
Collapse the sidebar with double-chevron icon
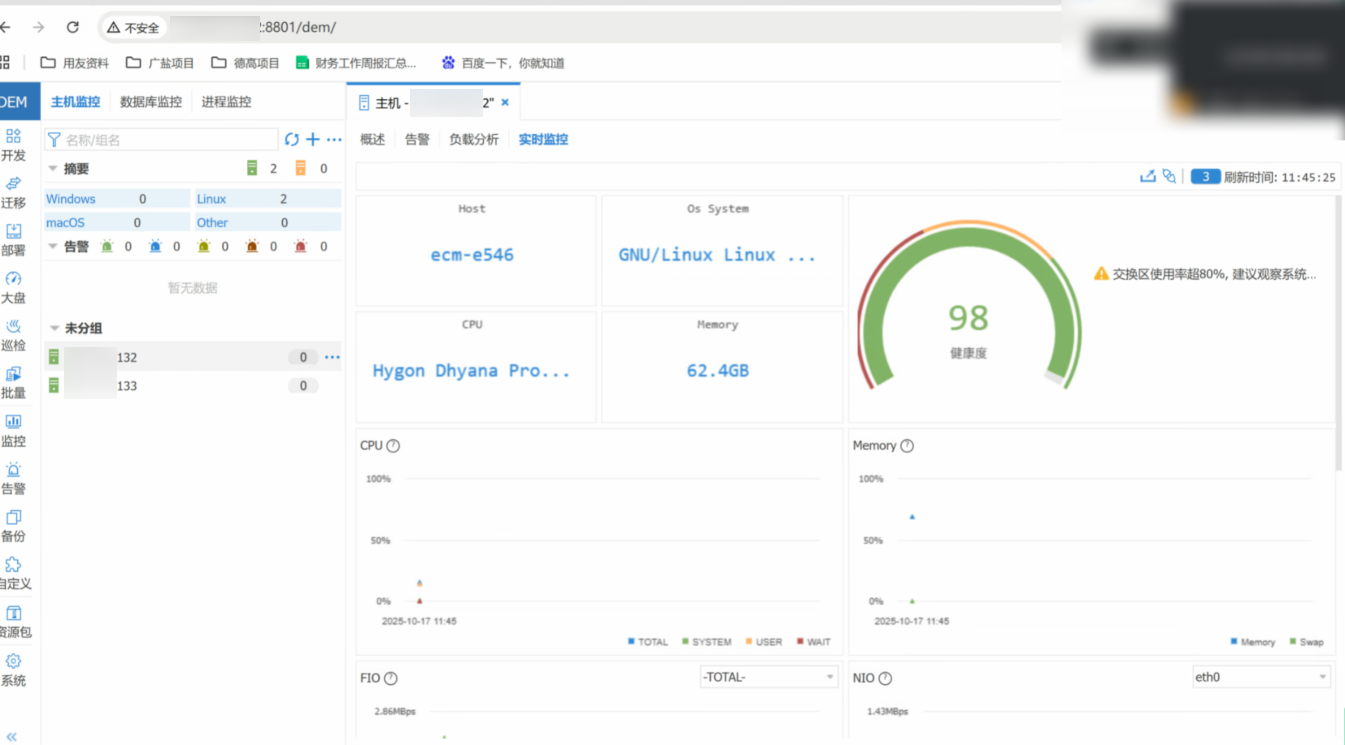pyautogui.click(x=12, y=737)
